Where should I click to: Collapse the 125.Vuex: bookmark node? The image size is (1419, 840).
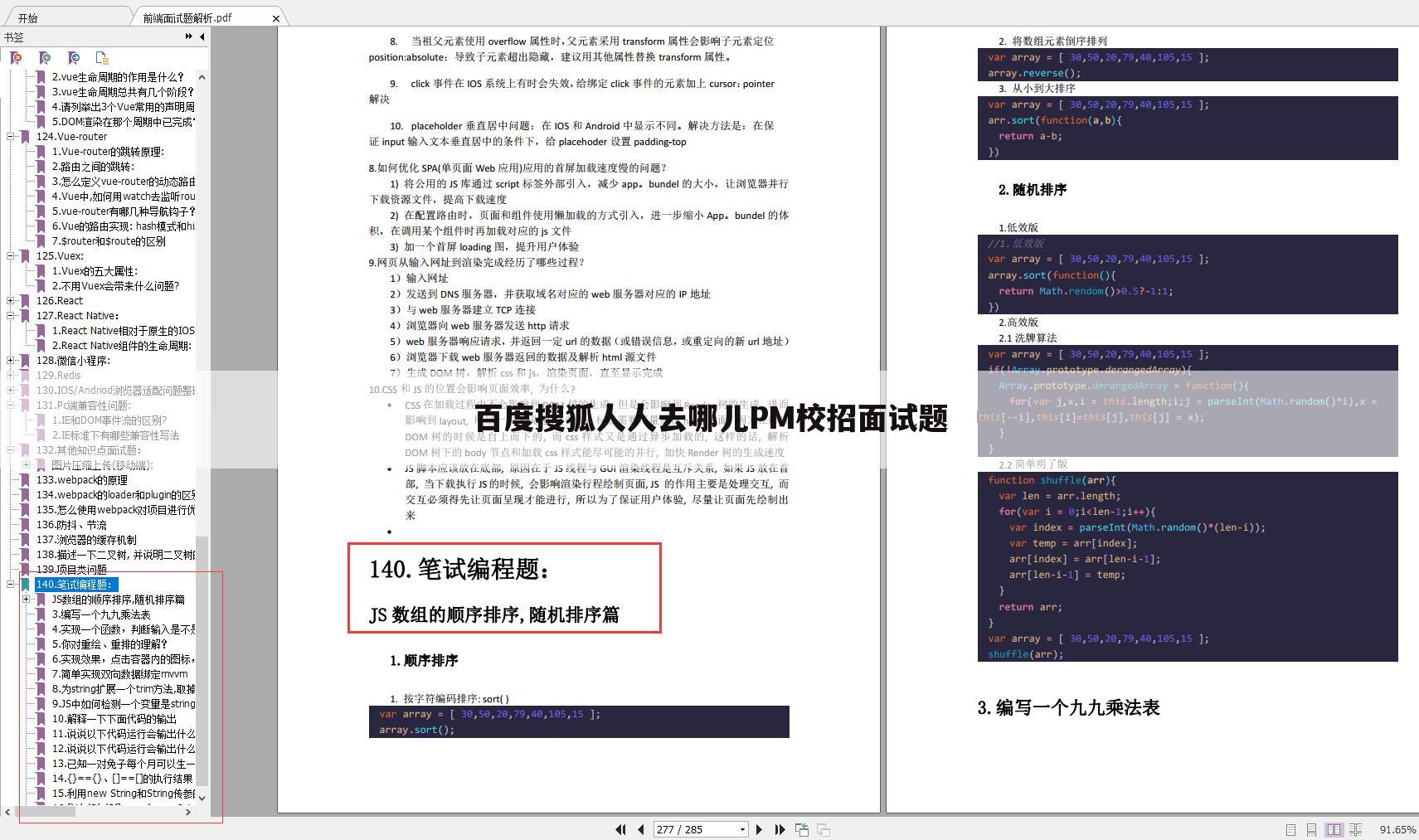11,256
